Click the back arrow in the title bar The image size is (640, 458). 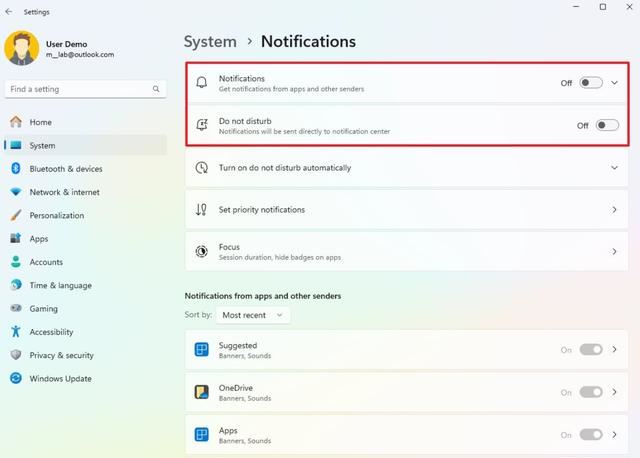tap(10, 12)
